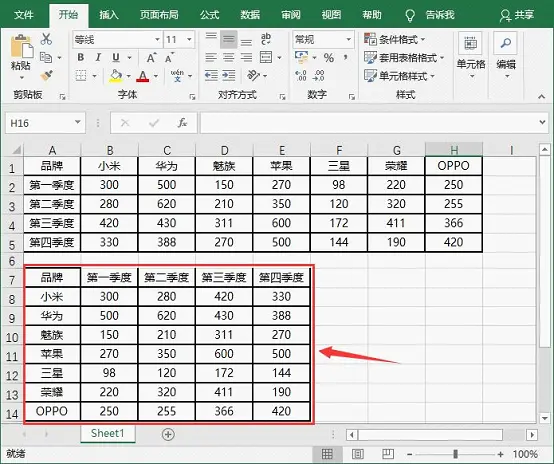Increase font size with large A
Screen dimensions: 554x464
pos(151,58)
